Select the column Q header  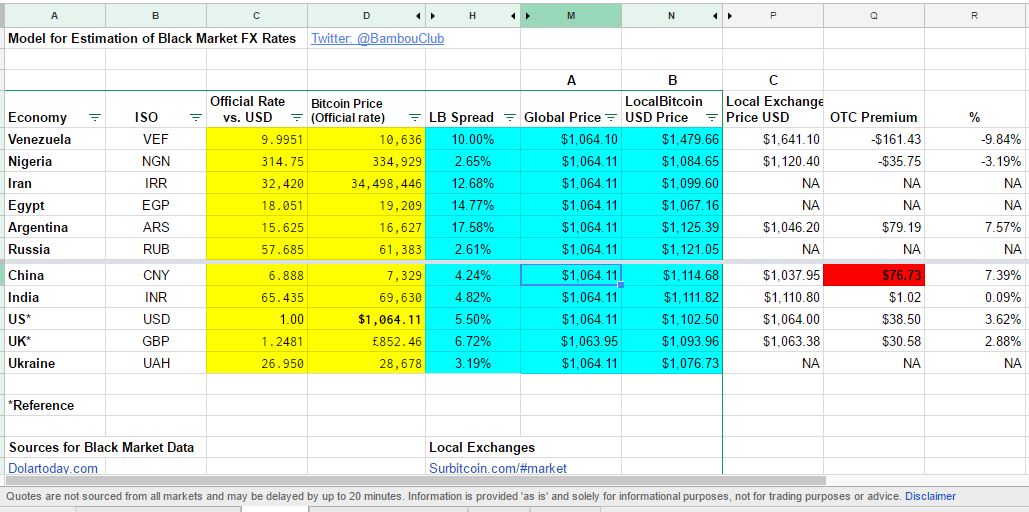click(x=874, y=16)
